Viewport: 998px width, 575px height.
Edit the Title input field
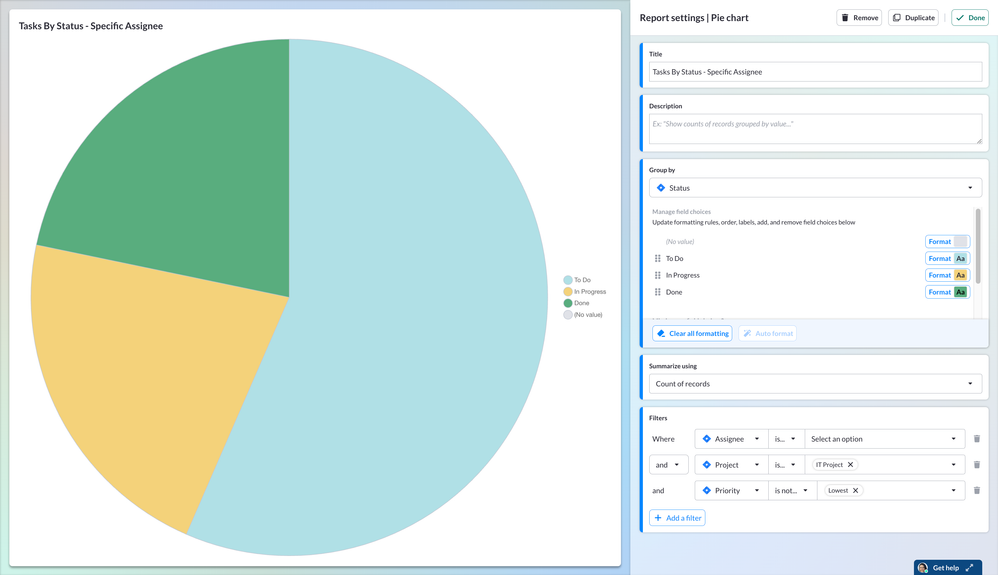[815, 72]
